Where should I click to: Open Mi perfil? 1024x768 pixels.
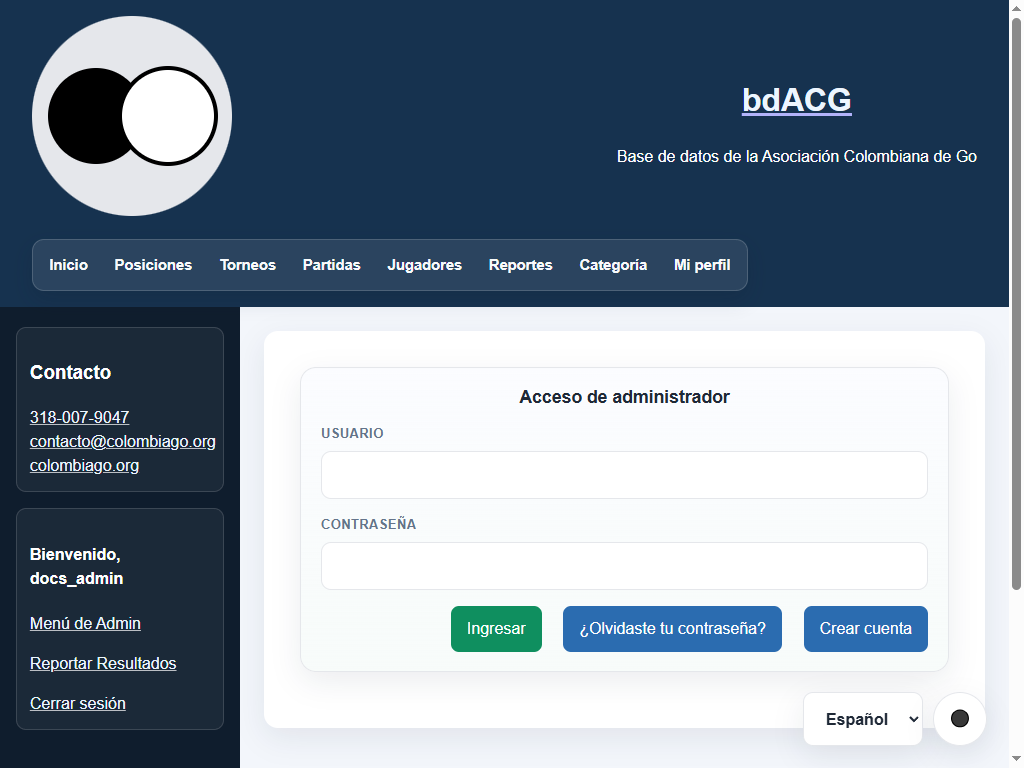tap(702, 264)
